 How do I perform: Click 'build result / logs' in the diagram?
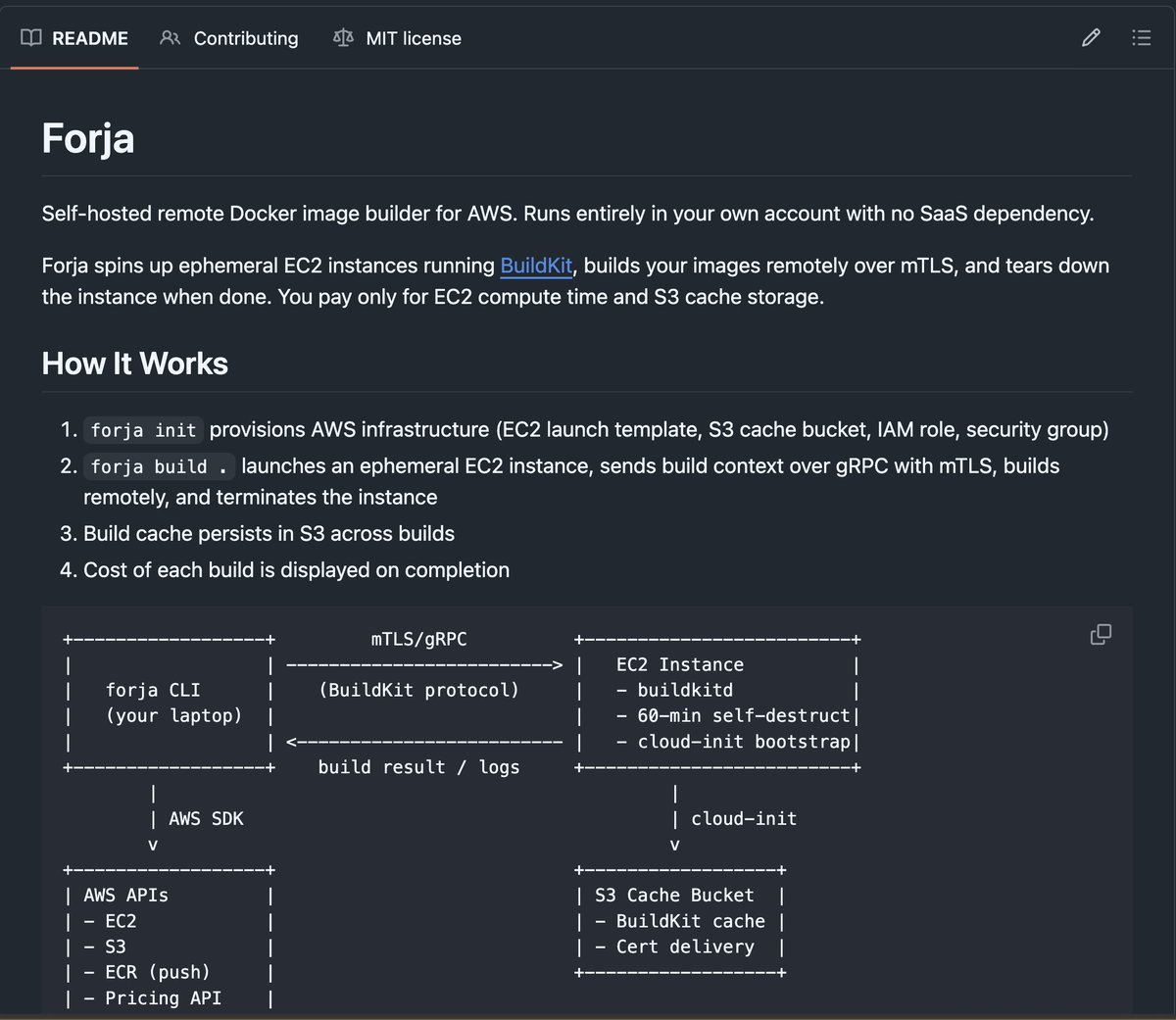(x=419, y=767)
